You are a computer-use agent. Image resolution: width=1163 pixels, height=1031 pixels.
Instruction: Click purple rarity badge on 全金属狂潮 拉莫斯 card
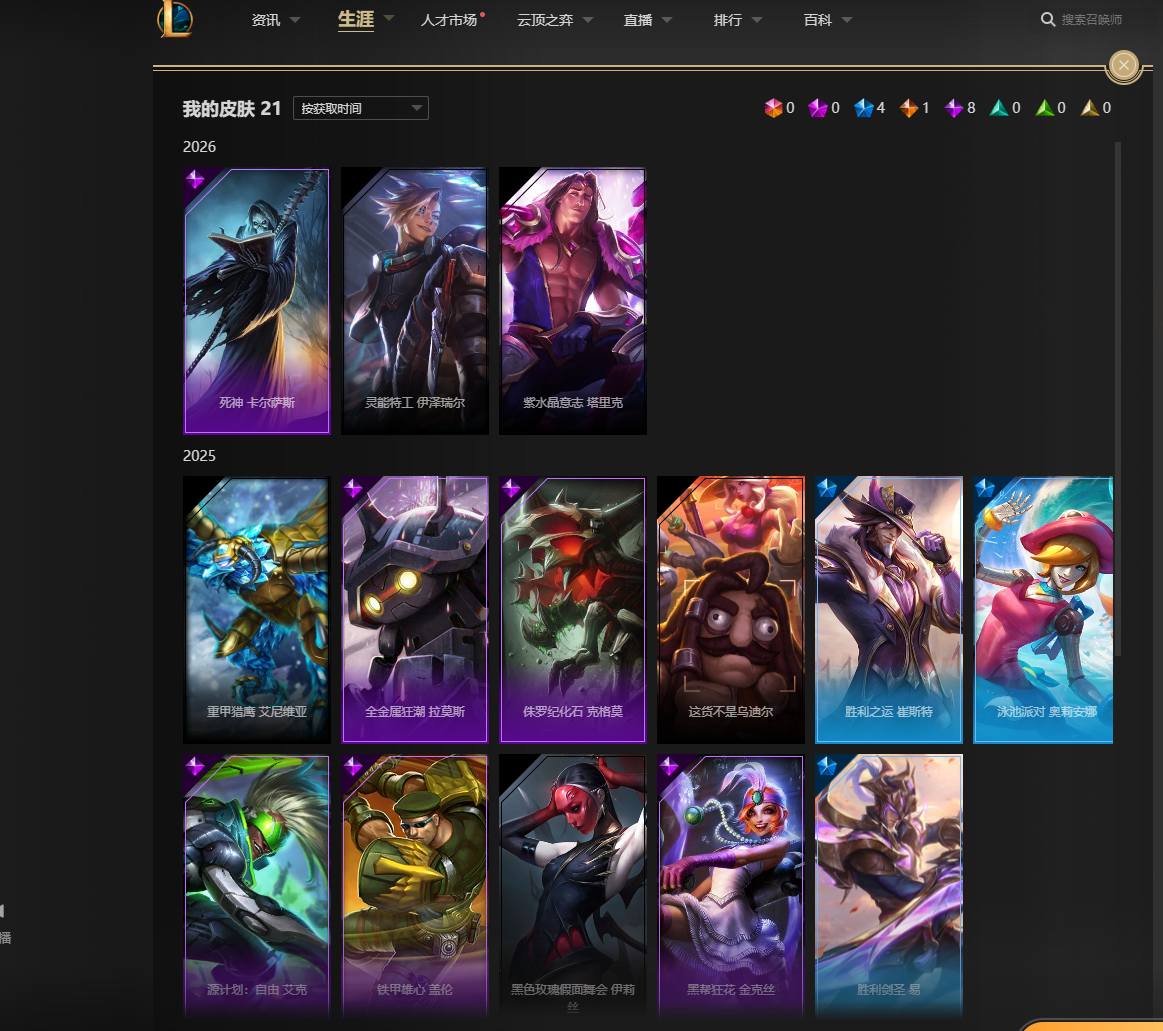[353, 487]
